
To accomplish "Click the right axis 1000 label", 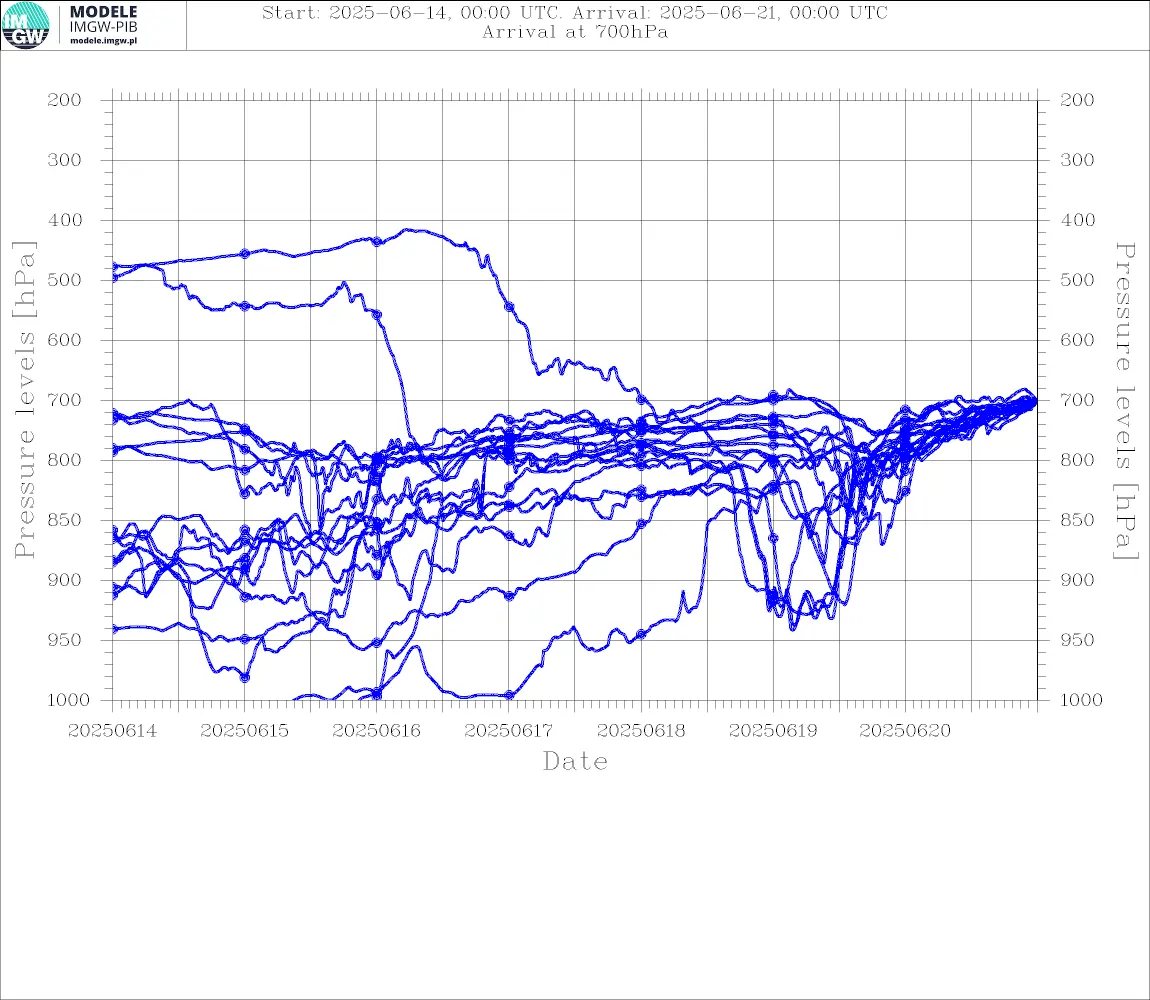I will 1081,700.
